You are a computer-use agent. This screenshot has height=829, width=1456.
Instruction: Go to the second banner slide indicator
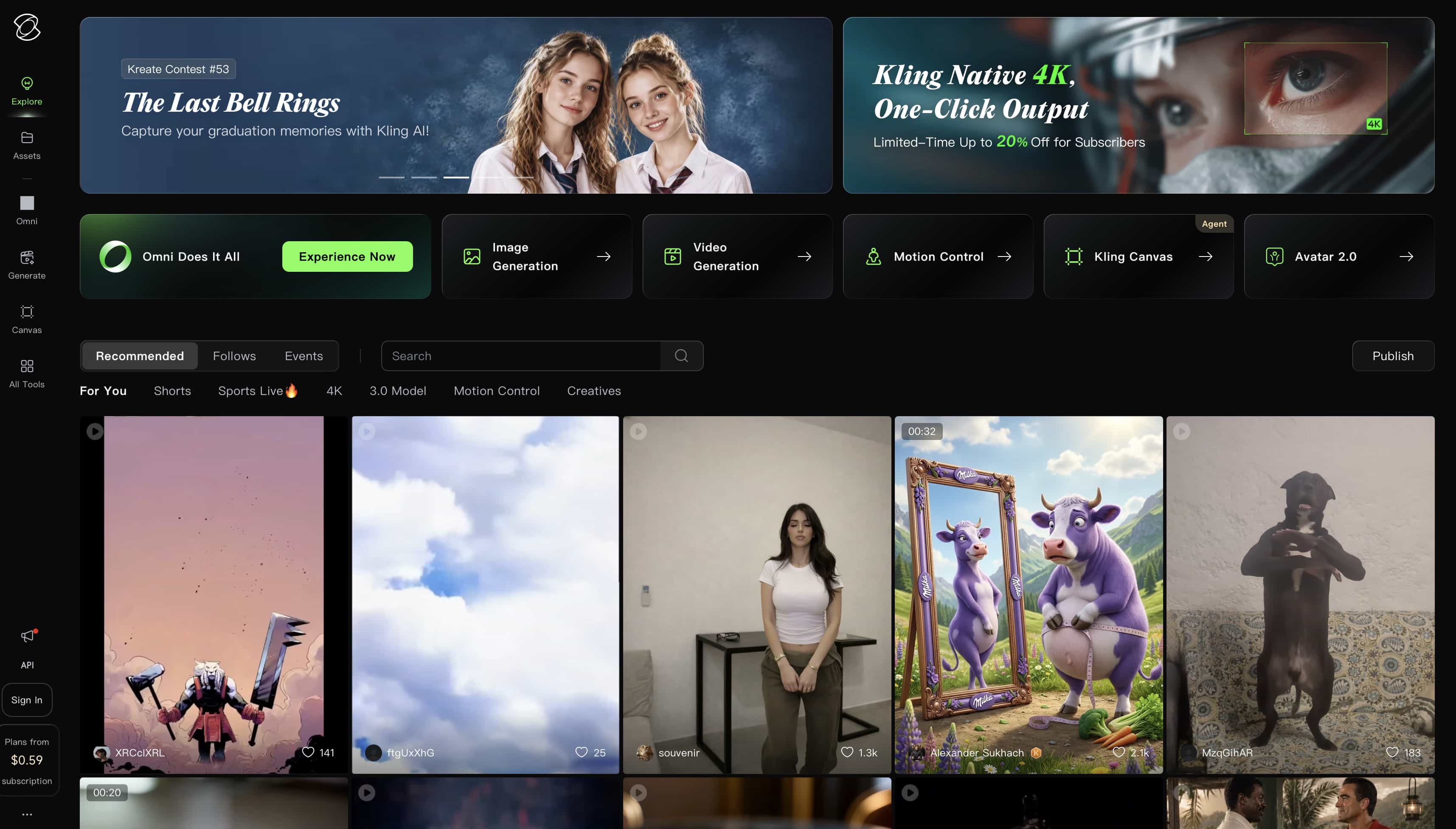(424, 178)
